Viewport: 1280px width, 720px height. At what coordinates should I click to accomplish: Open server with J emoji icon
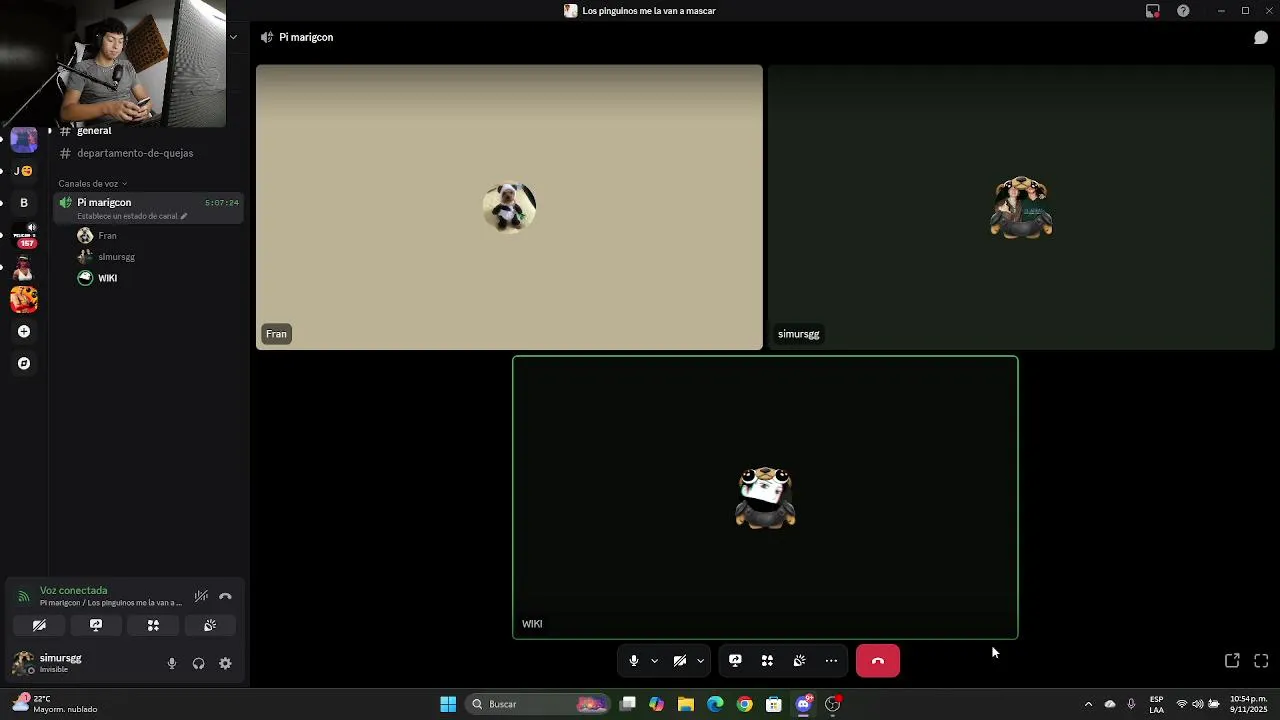click(24, 171)
